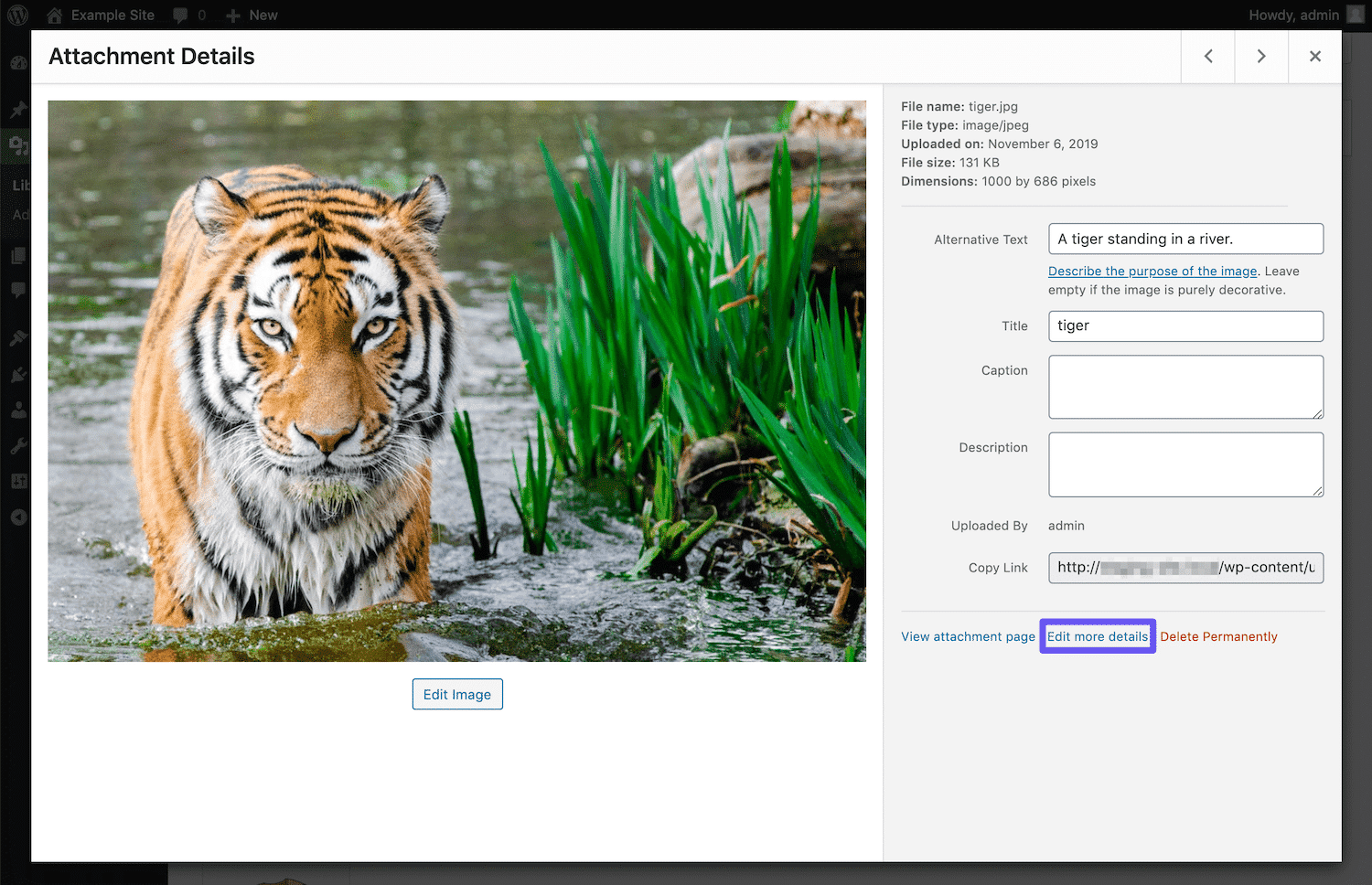Click the Tools wrench icon in sidebar

(17, 445)
